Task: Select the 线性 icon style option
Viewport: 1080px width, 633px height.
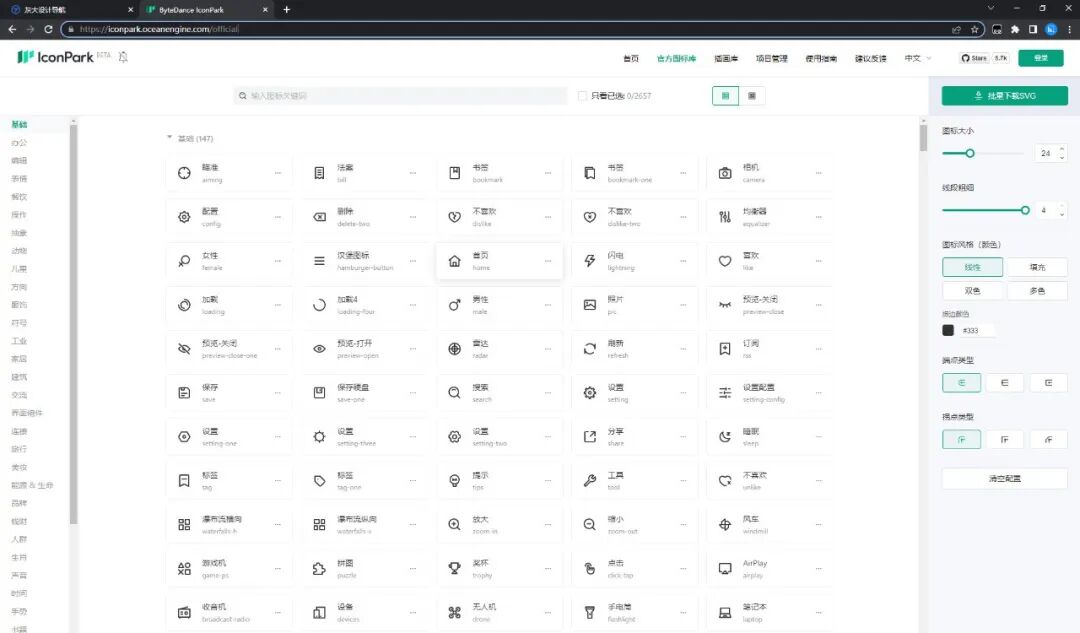Action: click(972, 267)
